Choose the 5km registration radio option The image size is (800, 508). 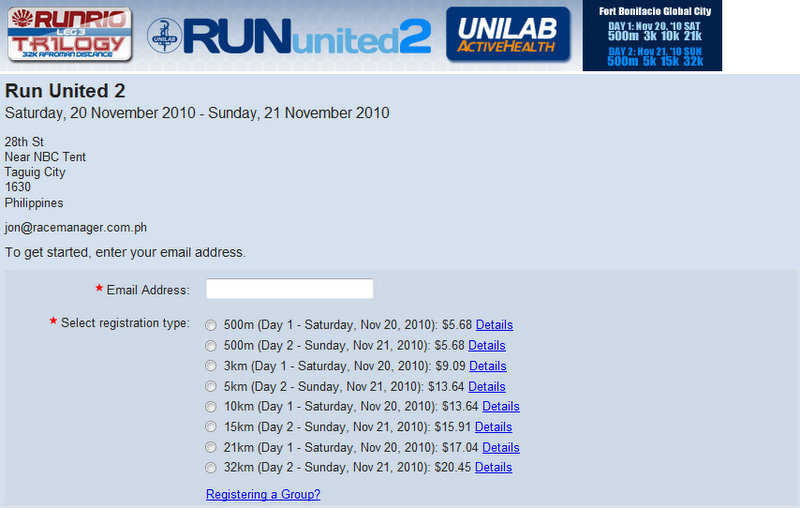tap(210, 387)
